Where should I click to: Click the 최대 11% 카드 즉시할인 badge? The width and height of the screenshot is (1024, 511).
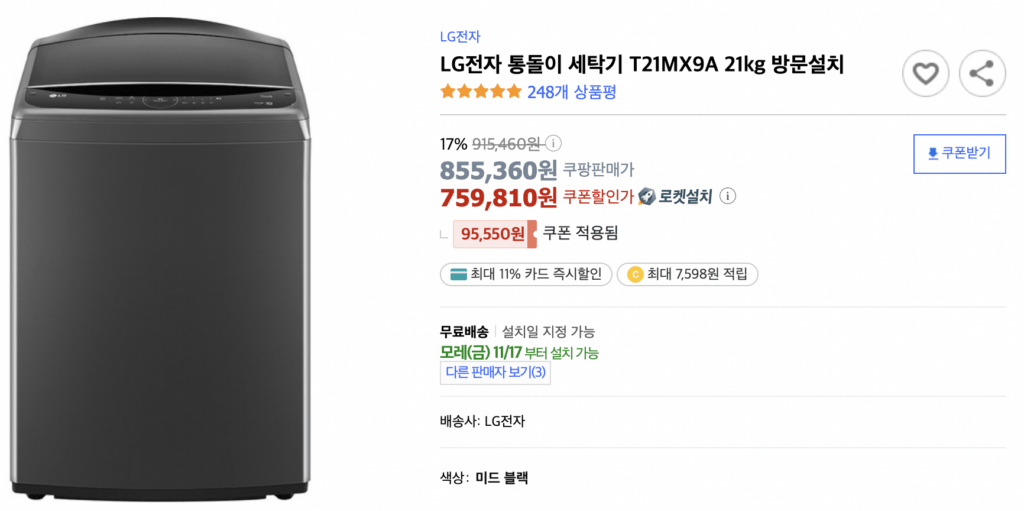pos(526,274)
